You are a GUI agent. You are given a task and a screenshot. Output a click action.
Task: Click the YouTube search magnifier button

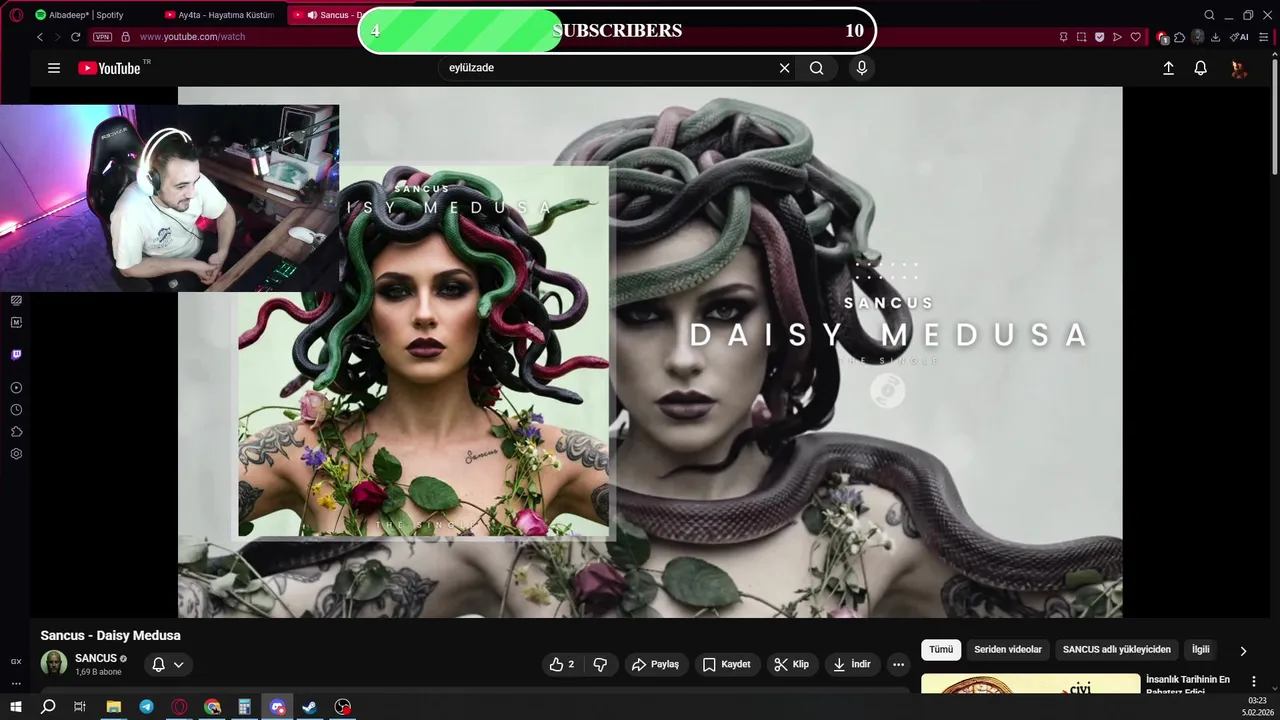click(x=817, y=68)
